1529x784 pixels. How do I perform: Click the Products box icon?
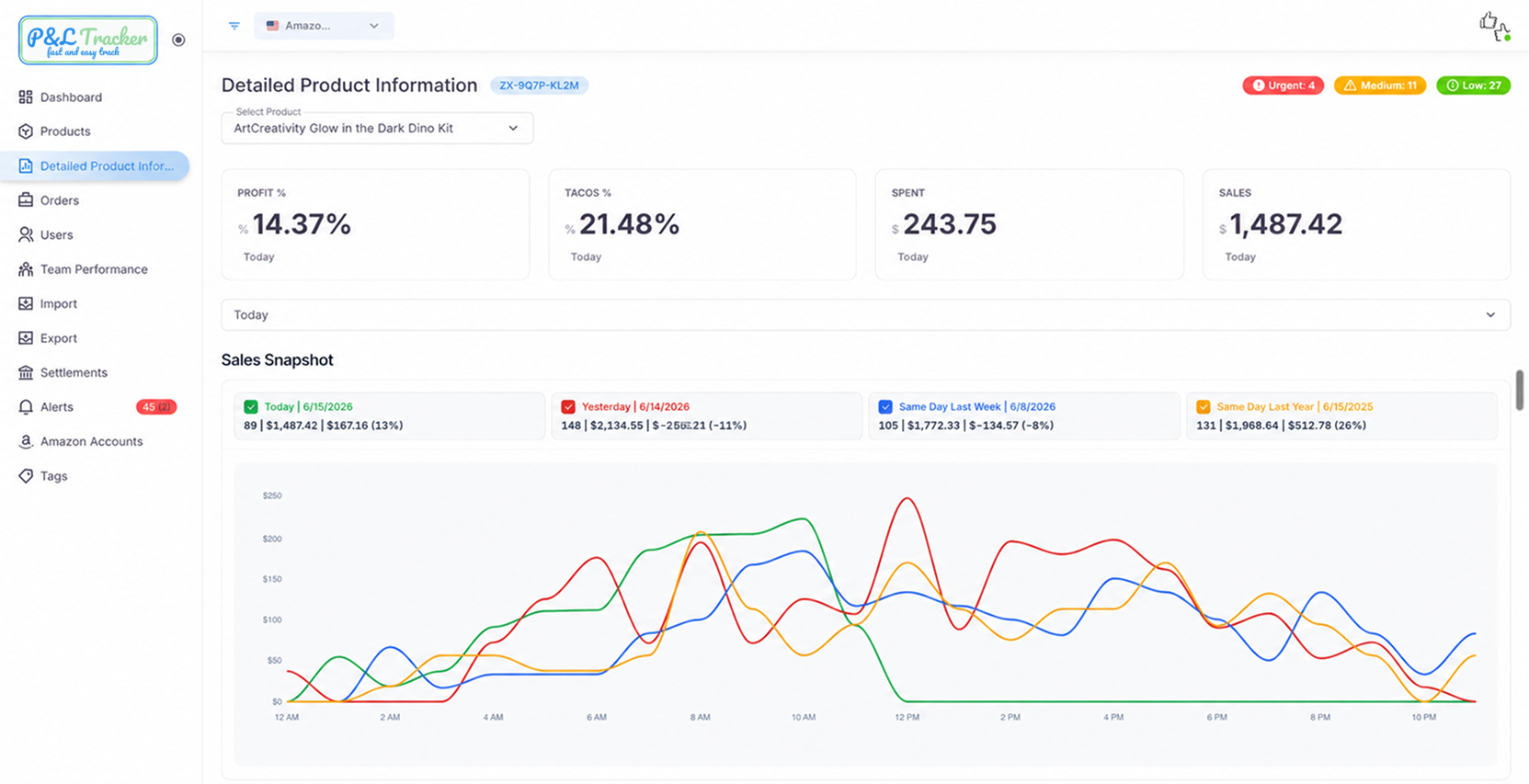pos(26,131)
